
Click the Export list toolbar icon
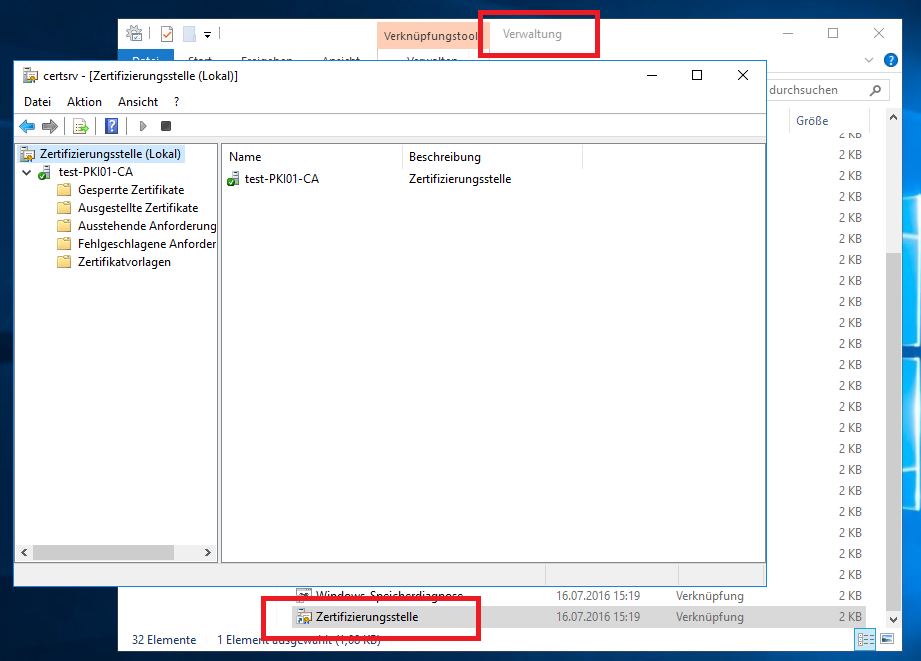click(x=81, y=126)
